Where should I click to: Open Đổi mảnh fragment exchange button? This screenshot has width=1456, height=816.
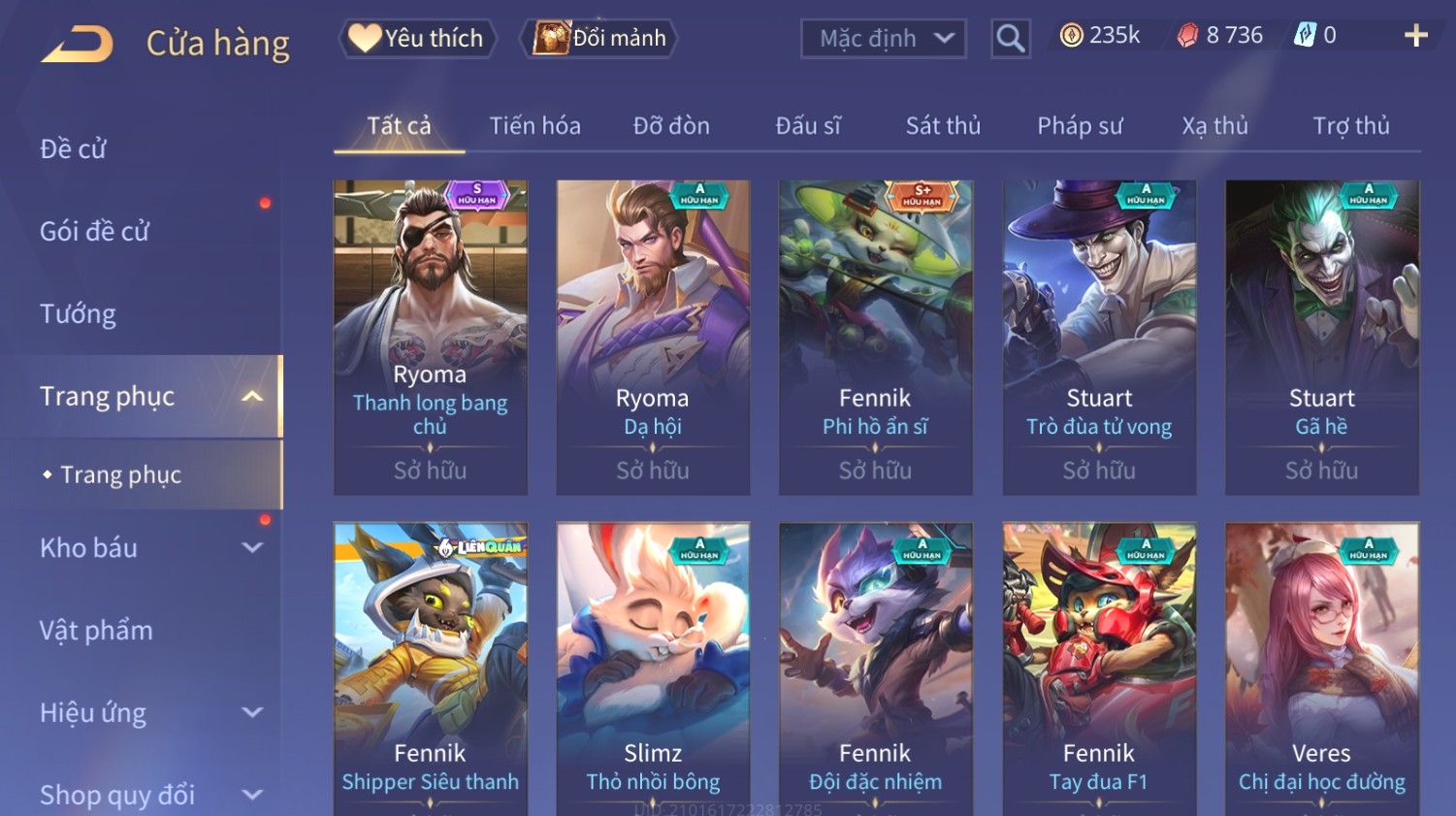click(599, 38)
